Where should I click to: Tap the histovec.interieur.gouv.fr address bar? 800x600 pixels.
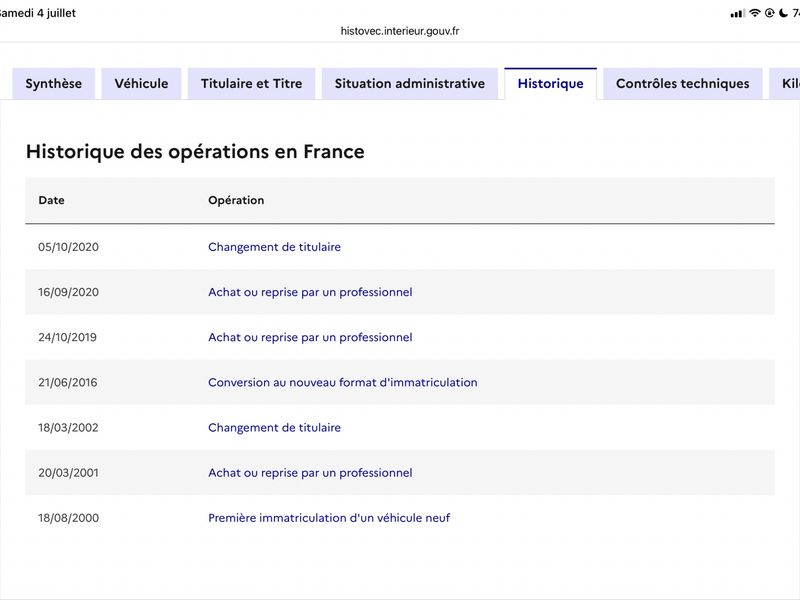pos(400,31)
